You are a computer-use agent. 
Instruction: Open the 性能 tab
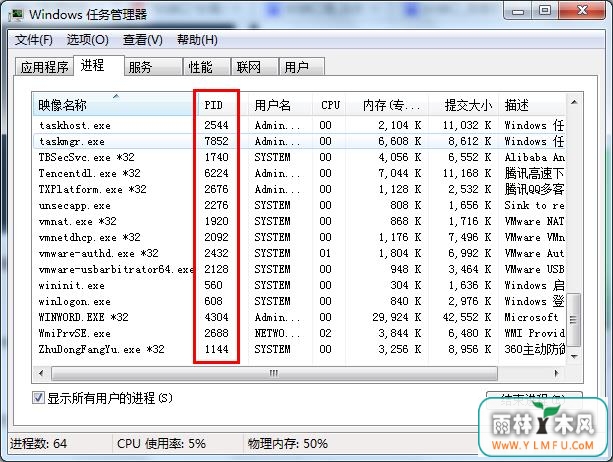click(207, 67)
